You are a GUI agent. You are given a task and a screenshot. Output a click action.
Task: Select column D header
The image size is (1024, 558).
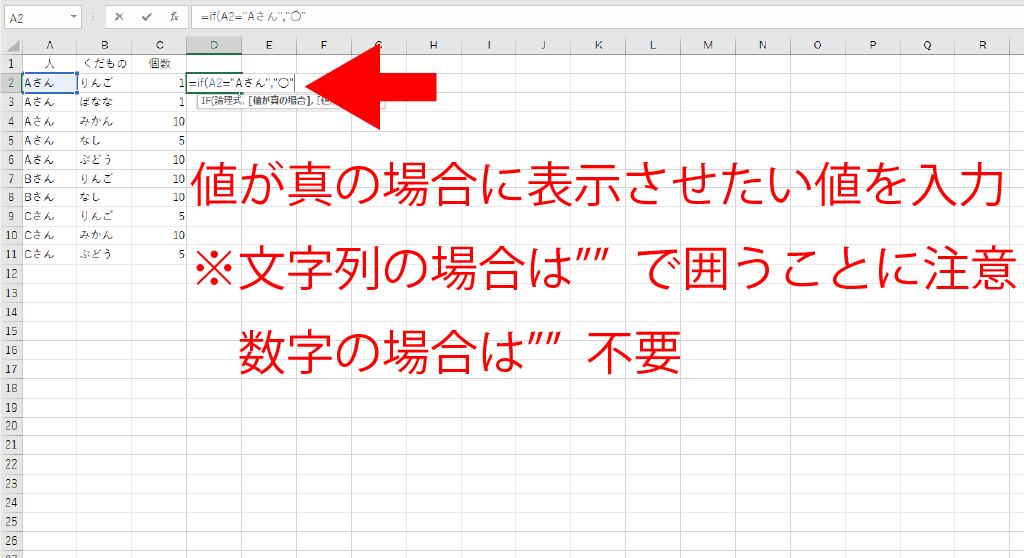tap(214, 45)
